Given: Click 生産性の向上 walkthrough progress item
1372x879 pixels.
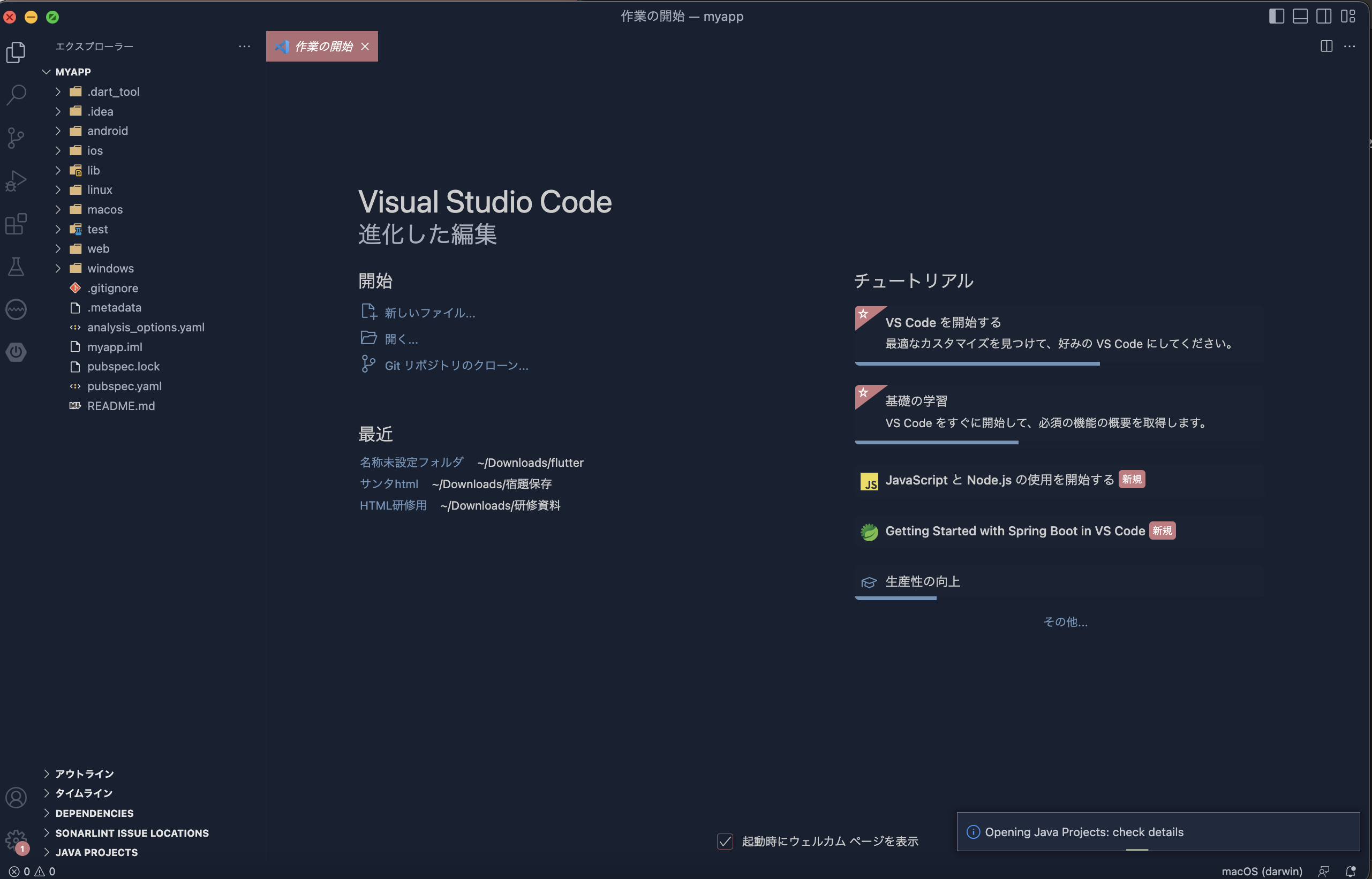Looking at the screenshot, I should click(x=923, y=581).
